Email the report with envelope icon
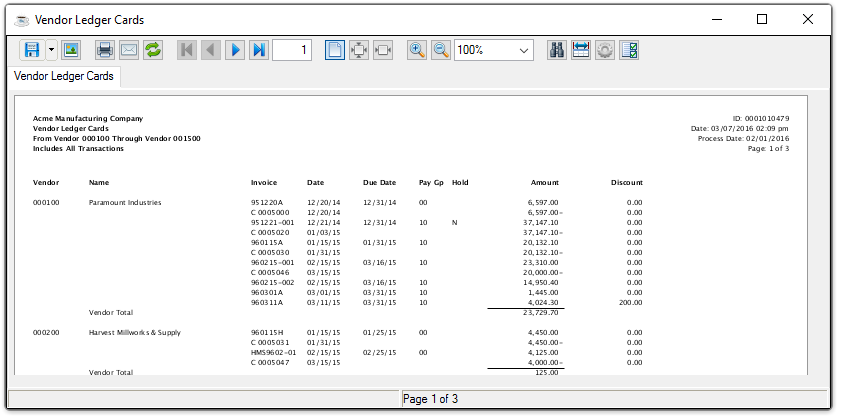The height and width of the screenshot is (419, 841). coord(129,50)
